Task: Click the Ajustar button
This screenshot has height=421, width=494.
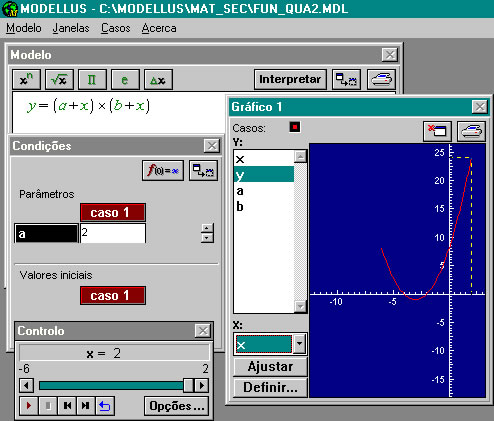Action: pos(270,367)
